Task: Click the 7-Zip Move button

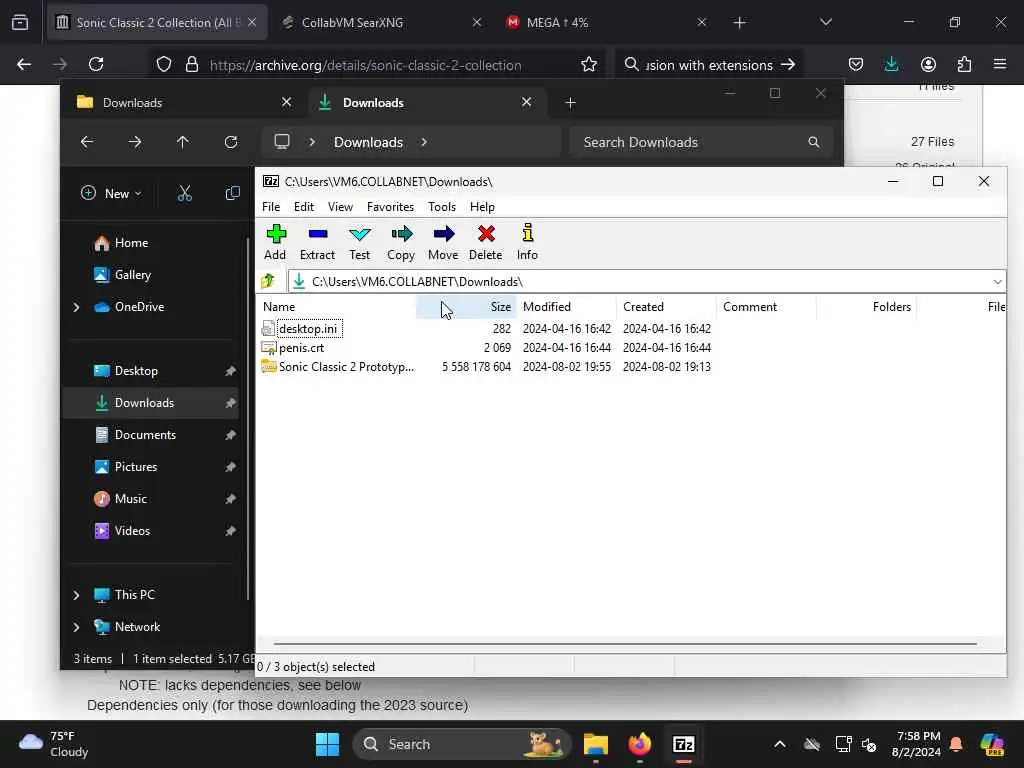Action: point(443,242)
